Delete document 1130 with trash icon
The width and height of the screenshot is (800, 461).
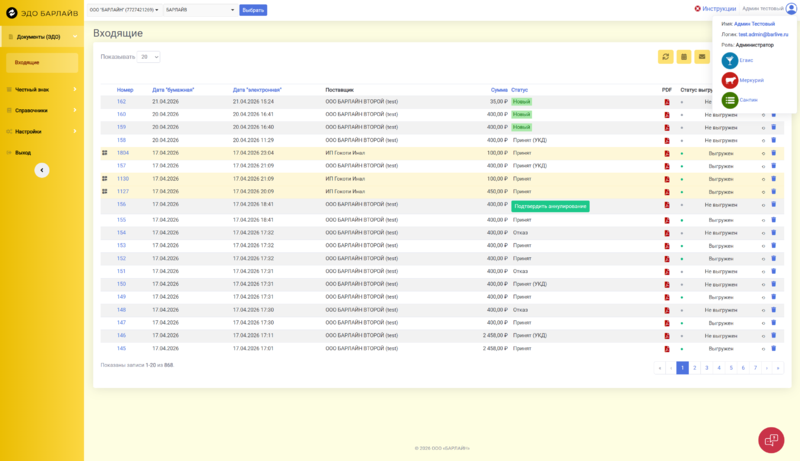(773, 178)
